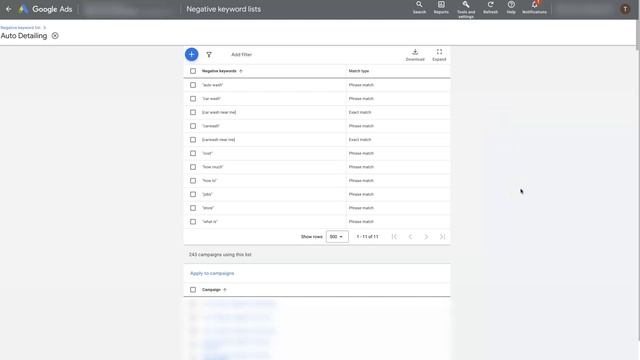Add a negative keyword with plus button

click(191, 54)
